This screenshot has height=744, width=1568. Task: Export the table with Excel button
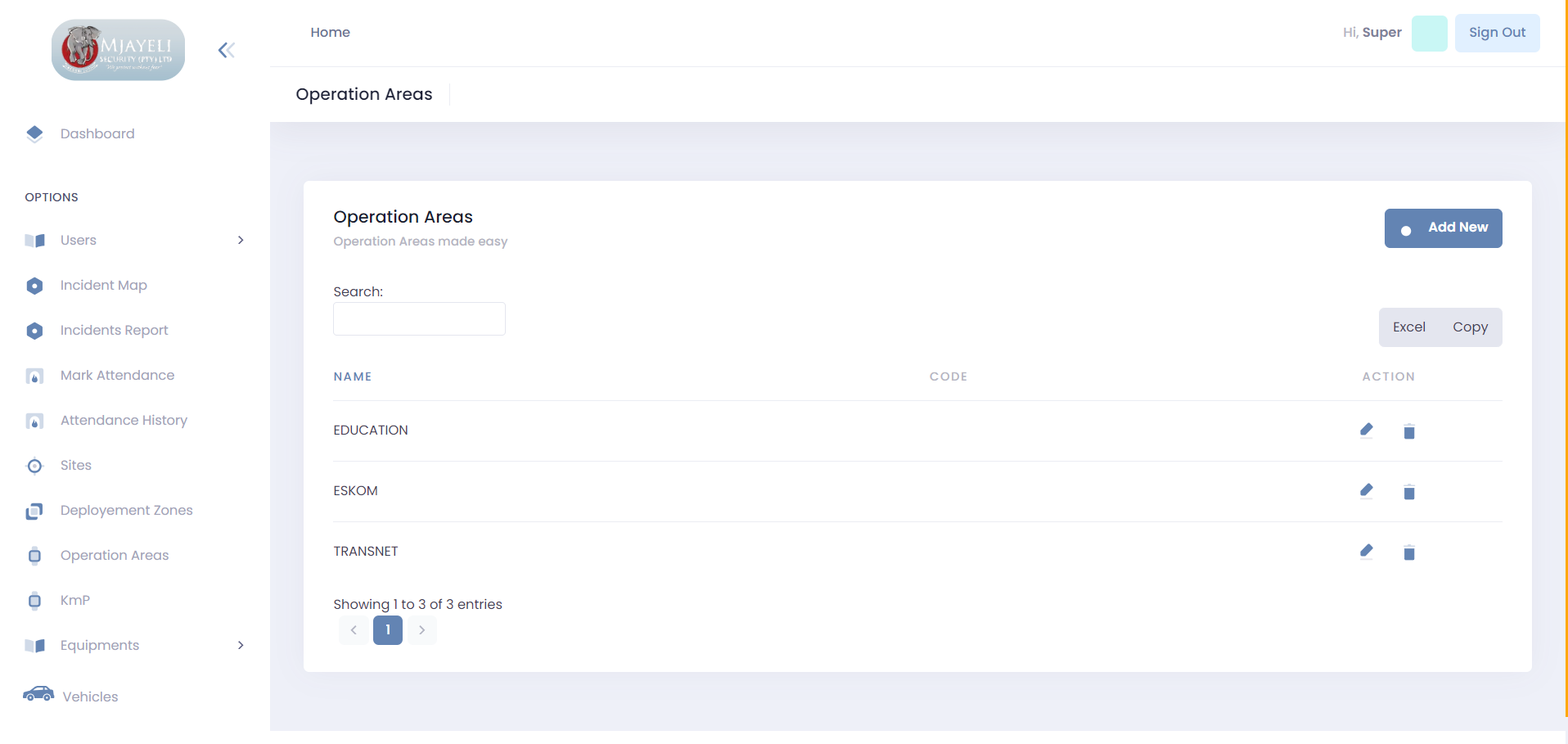[x=1408, y=327]
